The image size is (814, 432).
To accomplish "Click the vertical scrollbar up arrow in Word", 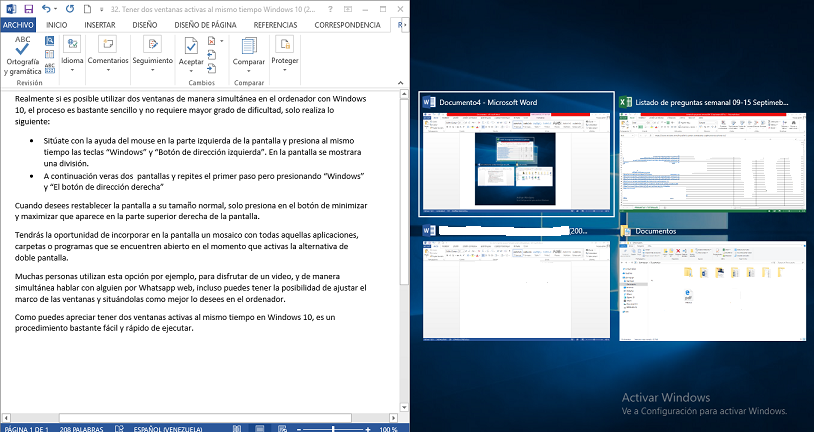I will pyautogui.click(x=404, y=94).
